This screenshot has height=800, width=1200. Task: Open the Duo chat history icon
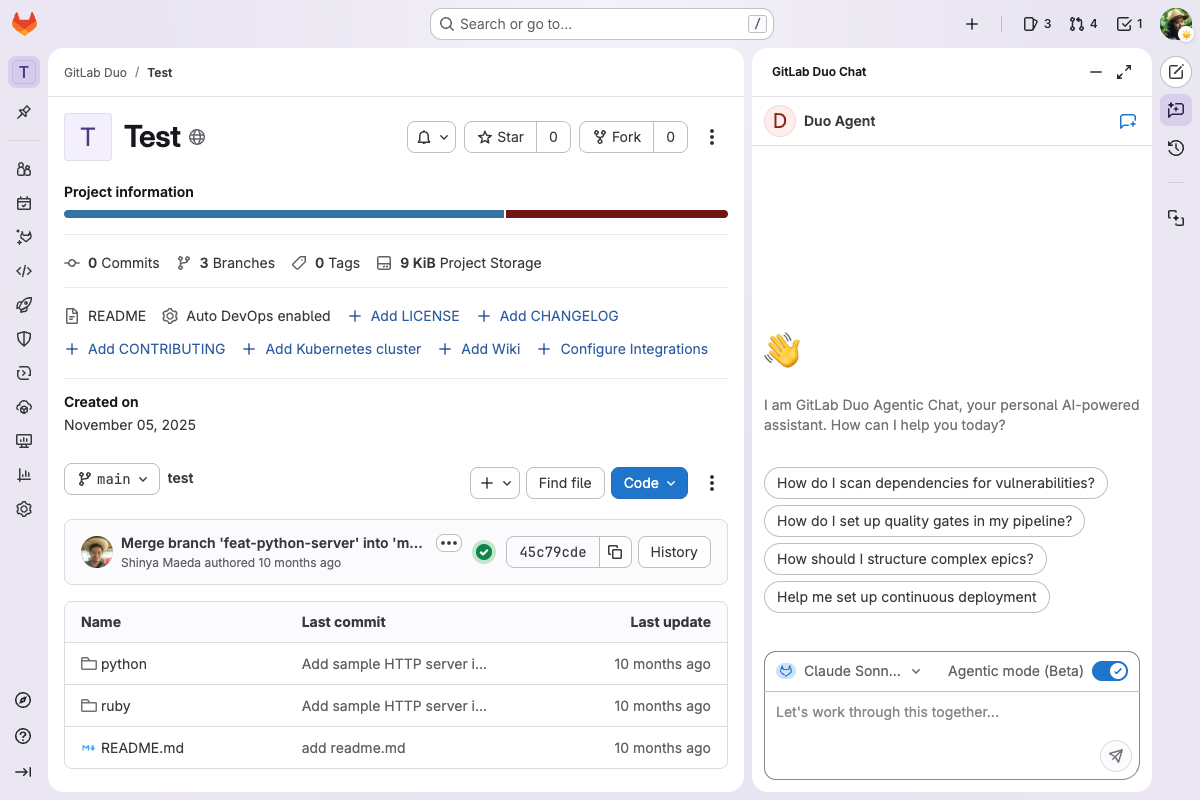(1176, 148)
